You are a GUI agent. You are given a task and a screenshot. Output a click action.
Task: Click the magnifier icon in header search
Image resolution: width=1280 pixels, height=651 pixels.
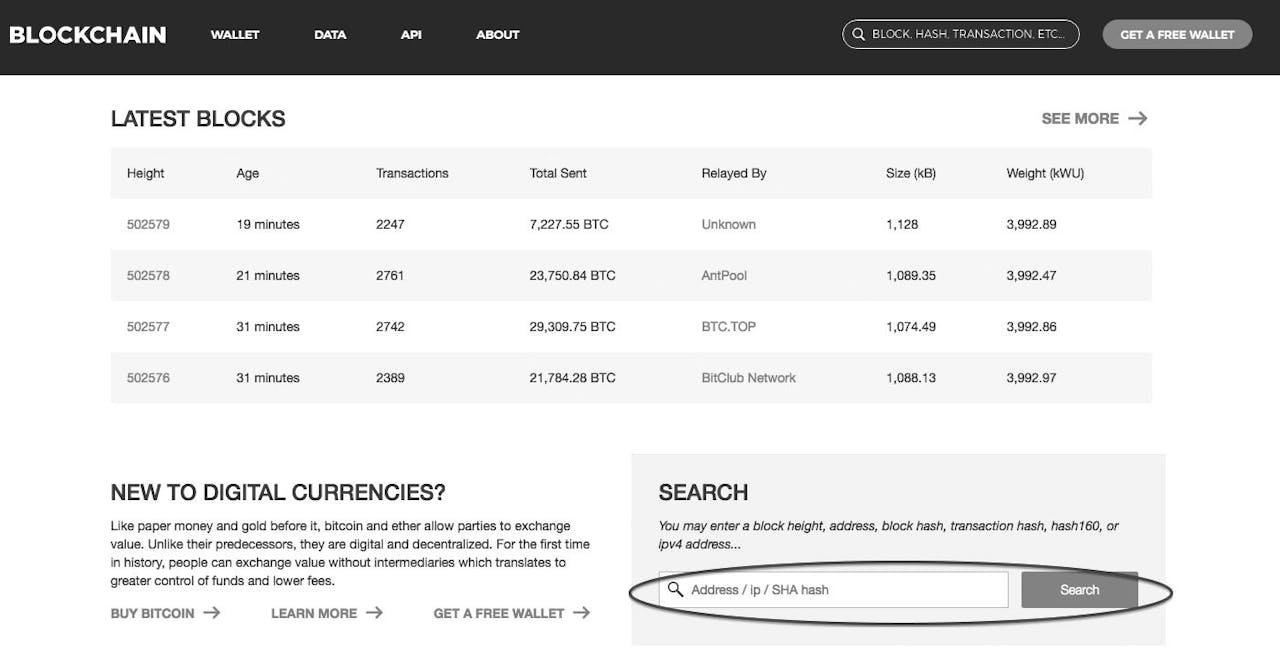pyautogui.click(x=858, y=34)
